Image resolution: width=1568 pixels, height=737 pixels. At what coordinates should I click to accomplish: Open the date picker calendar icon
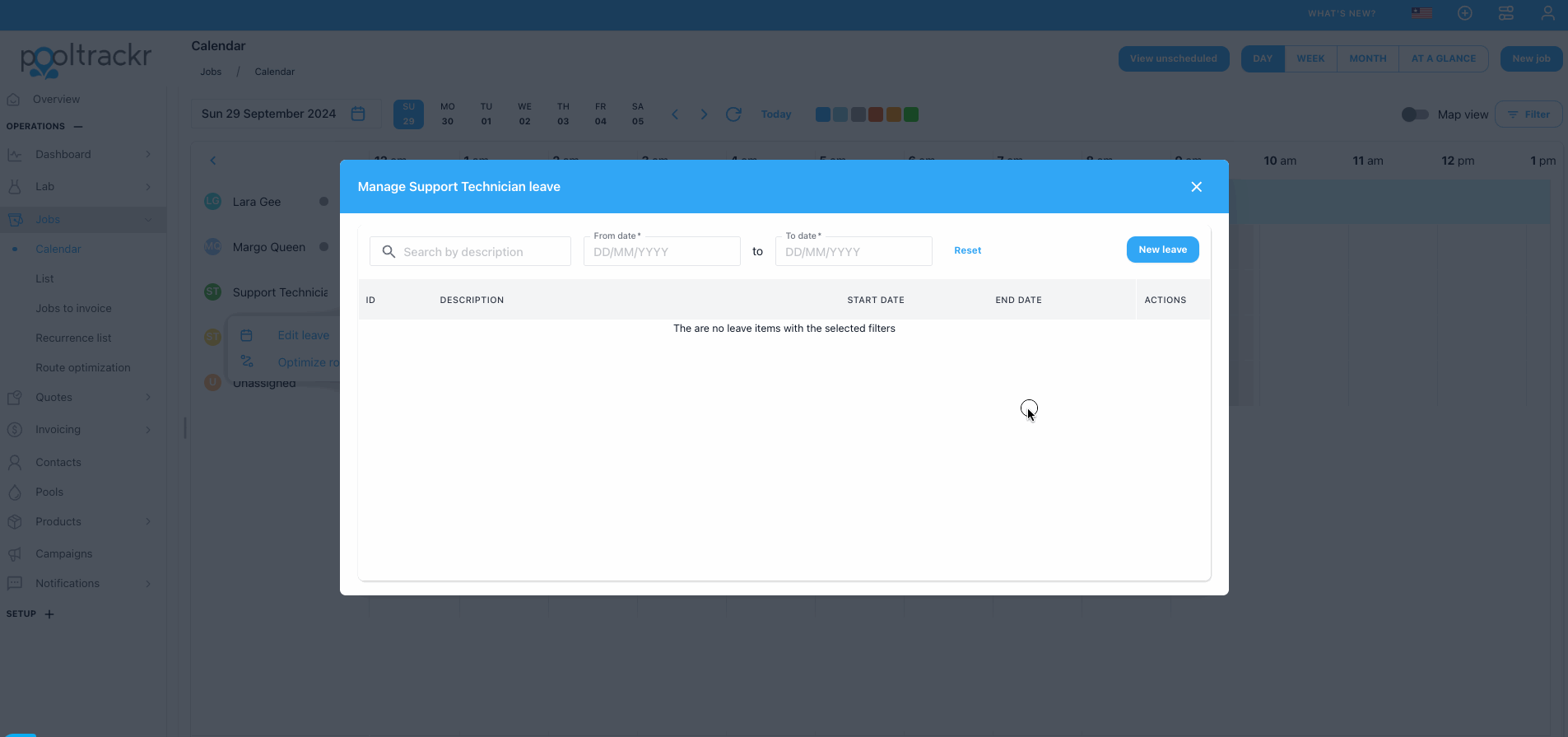(x=358, y=114)
